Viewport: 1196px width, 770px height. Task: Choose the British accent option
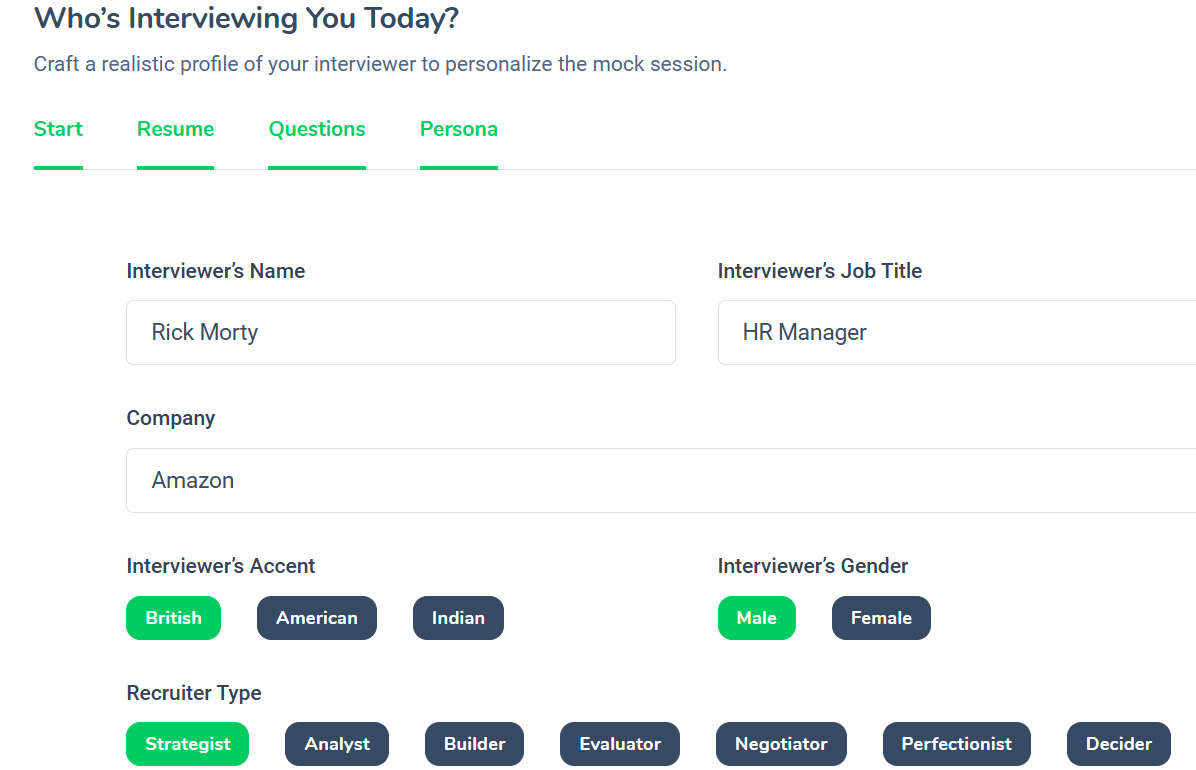(x=173, y=618)
